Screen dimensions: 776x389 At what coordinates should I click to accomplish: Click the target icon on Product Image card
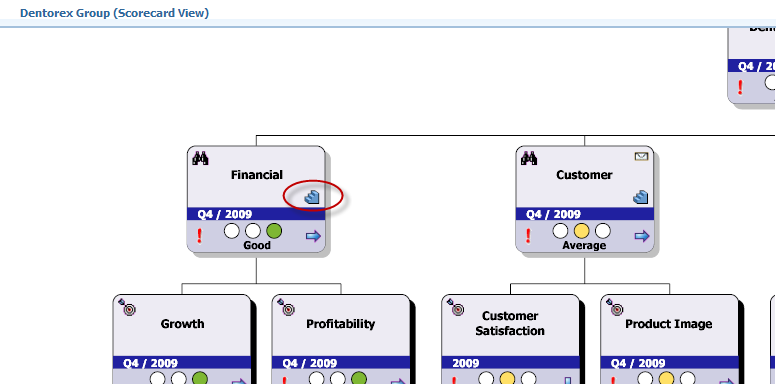(x=615, y=307)
